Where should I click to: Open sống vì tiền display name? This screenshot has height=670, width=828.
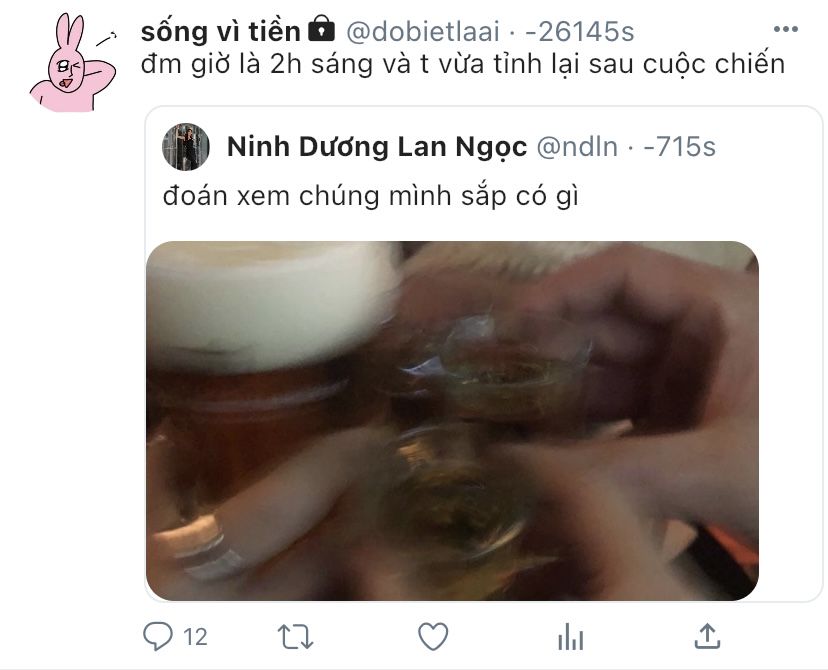221,32
